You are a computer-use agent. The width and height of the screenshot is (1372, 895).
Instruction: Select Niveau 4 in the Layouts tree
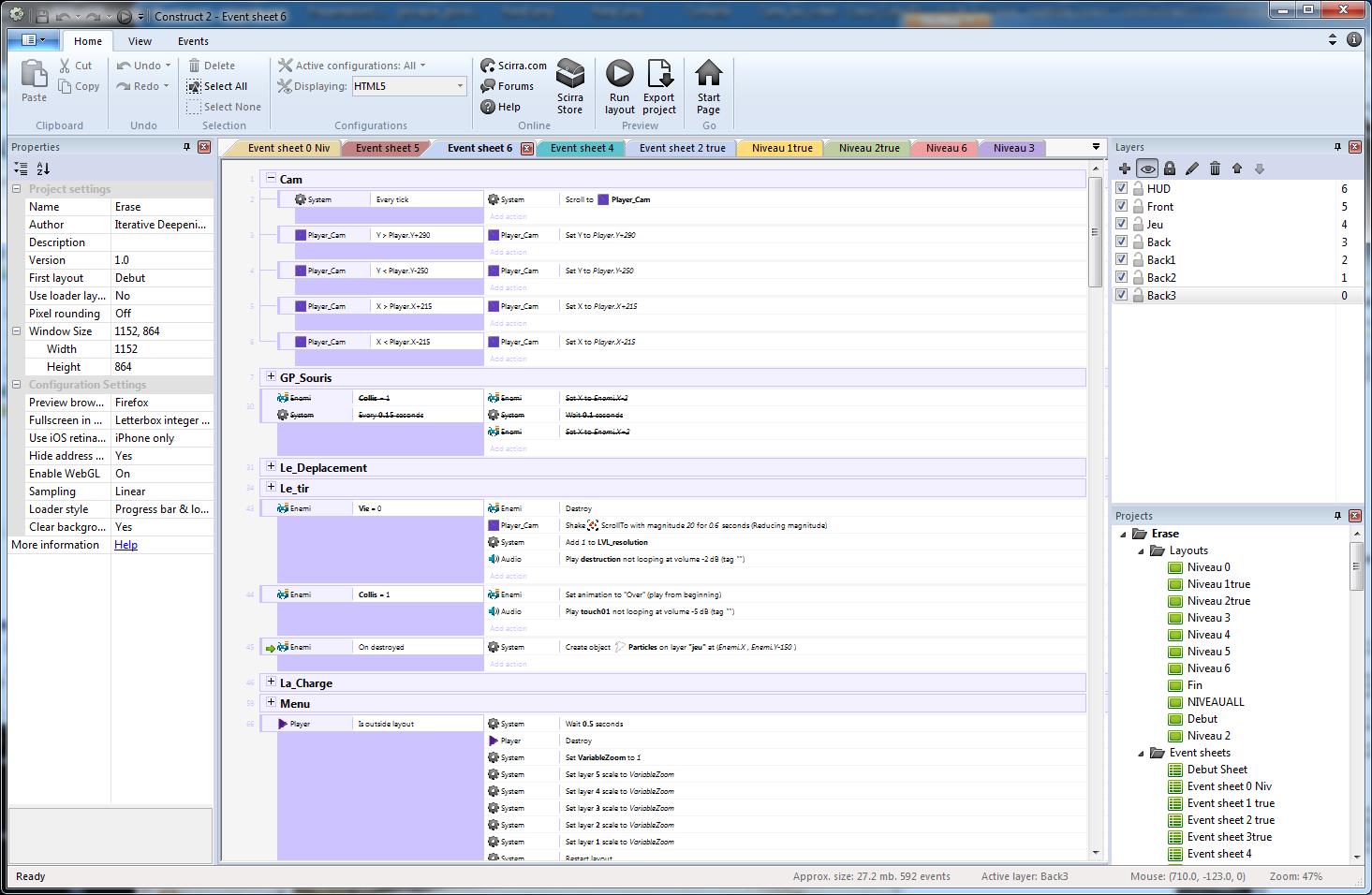click(1208, 635)
